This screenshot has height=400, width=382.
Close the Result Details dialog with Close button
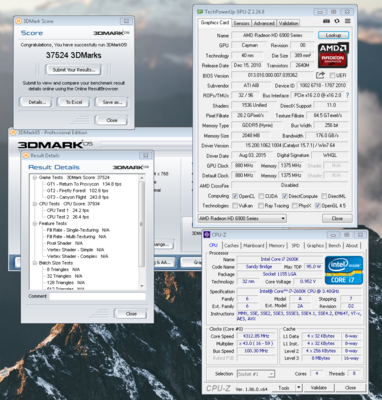tap(131, 314)
